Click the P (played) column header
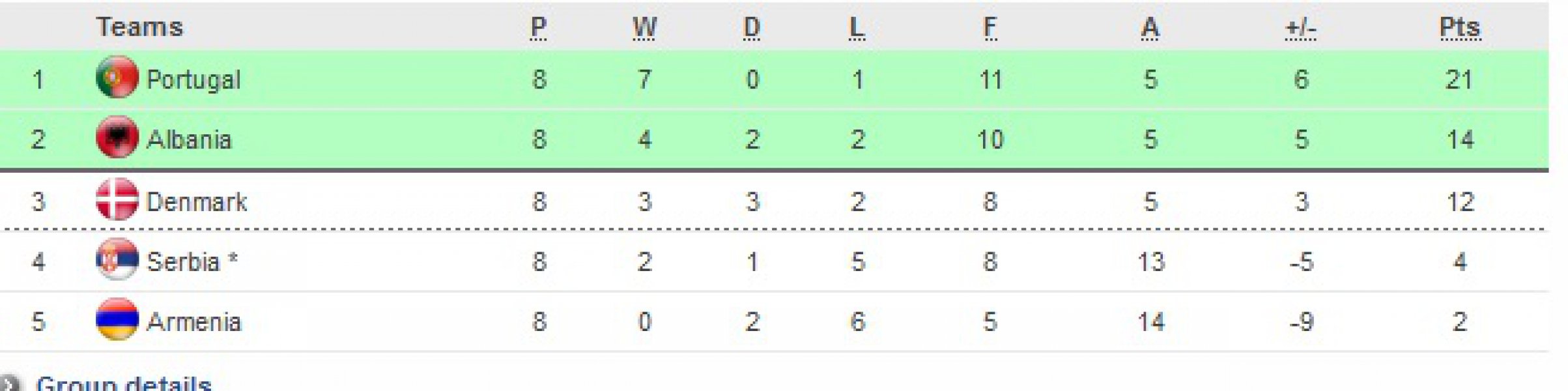 pyautogui.click(x=539, y=28)
